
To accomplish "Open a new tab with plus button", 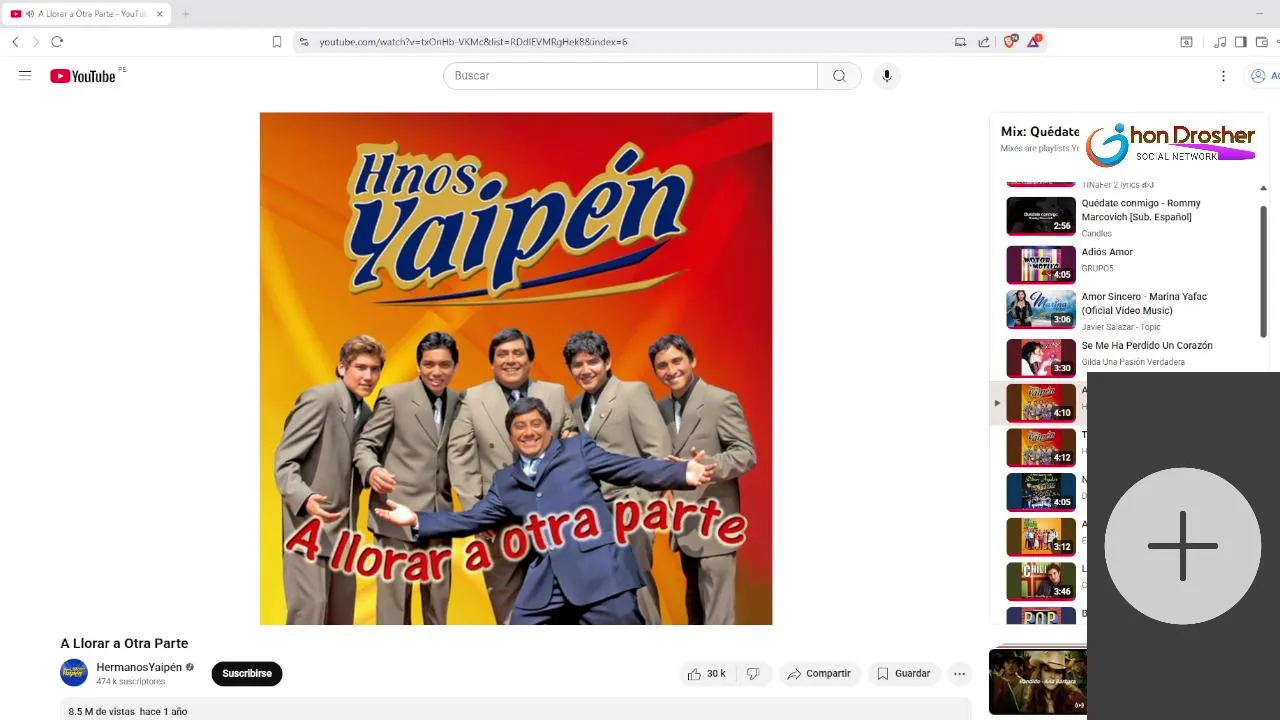I will [185, 14].
